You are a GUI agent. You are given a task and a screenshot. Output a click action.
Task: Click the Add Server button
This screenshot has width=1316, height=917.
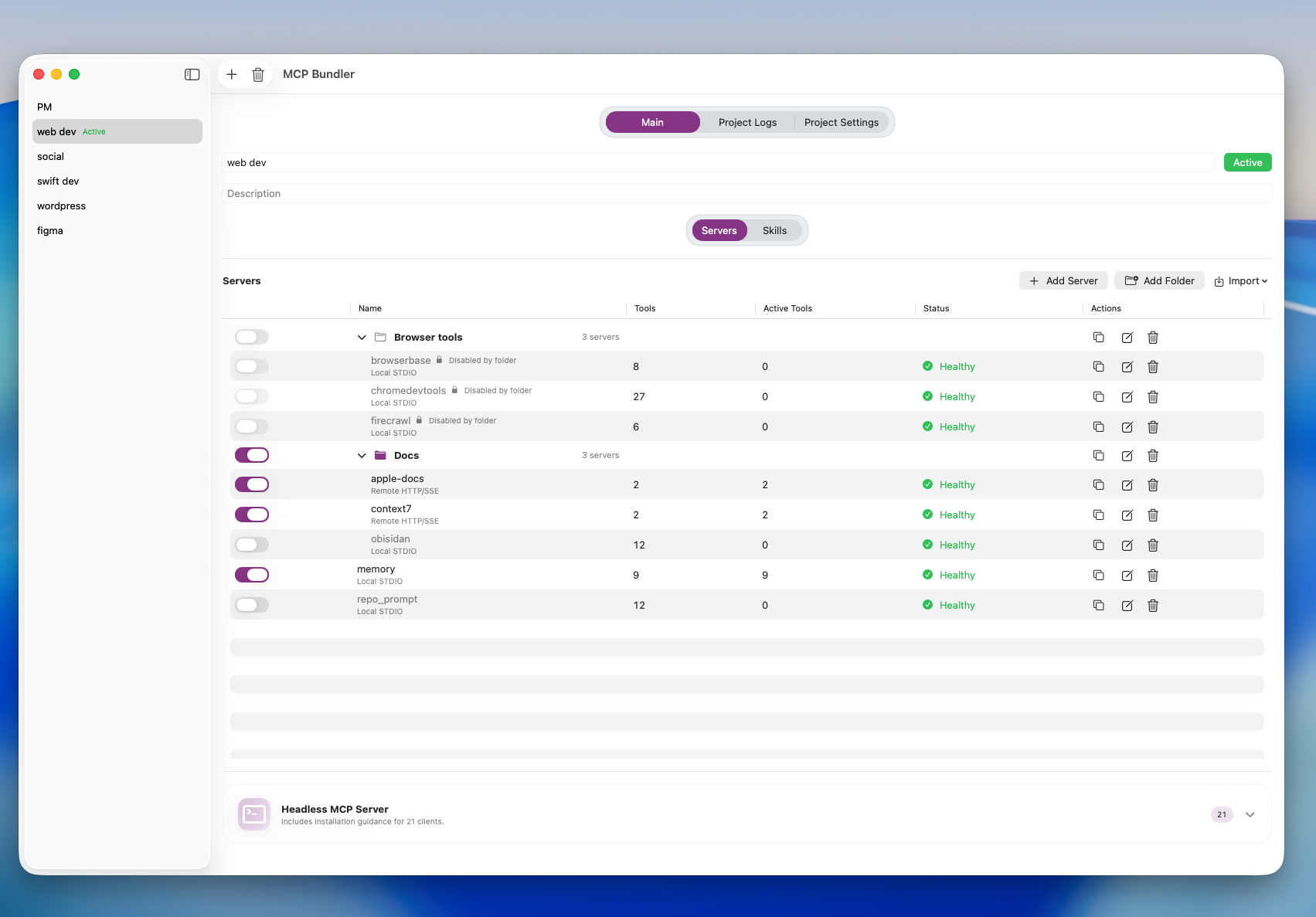coord(1063,281)
